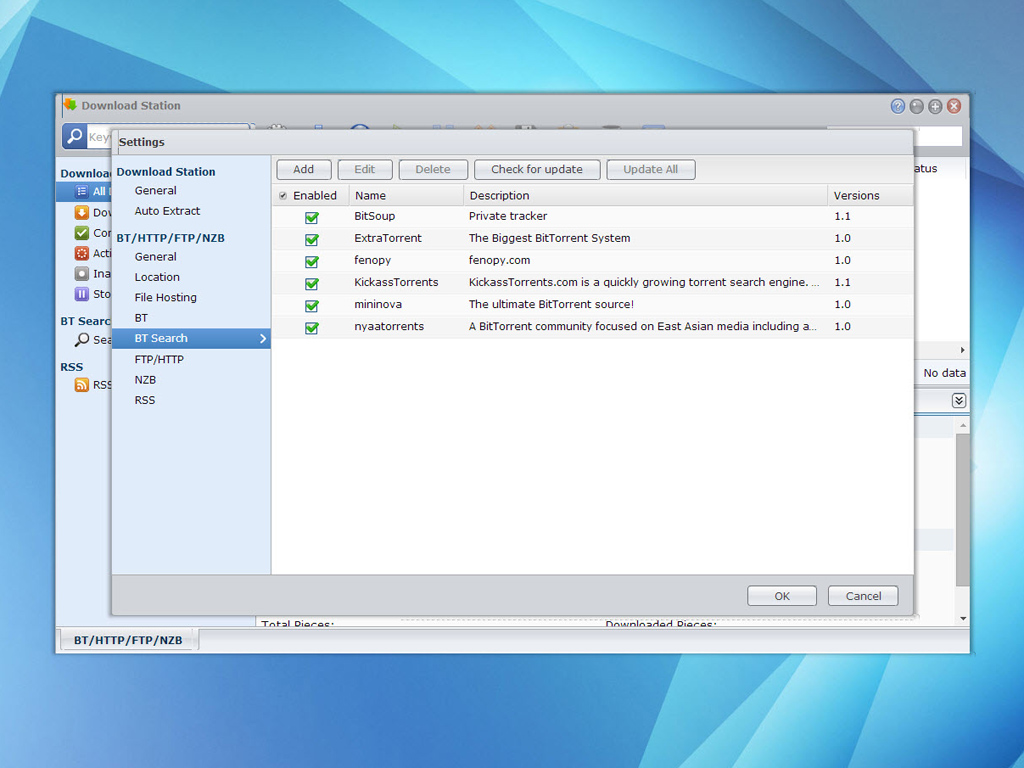Minimize Download Station with the gray button

(917, 106)
